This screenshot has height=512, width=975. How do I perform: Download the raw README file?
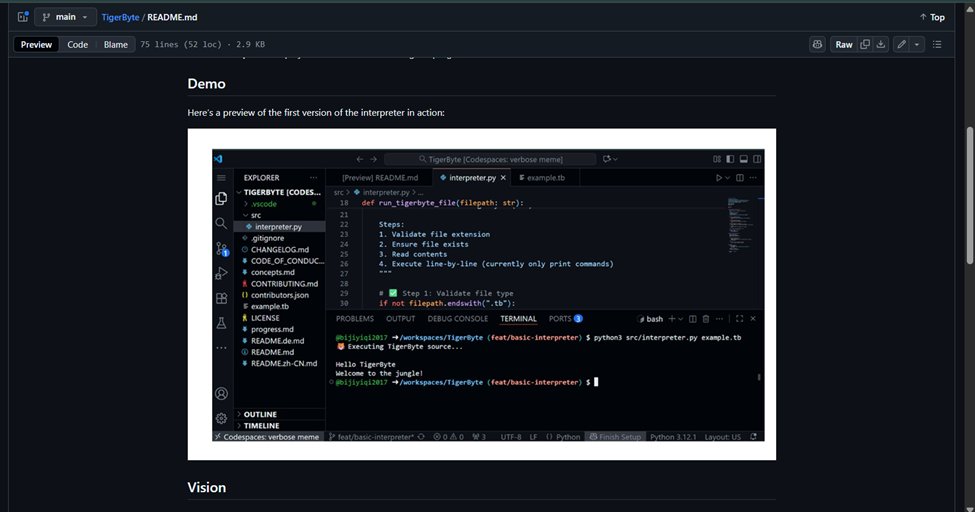pyautogui.click(x=880, y=44)
